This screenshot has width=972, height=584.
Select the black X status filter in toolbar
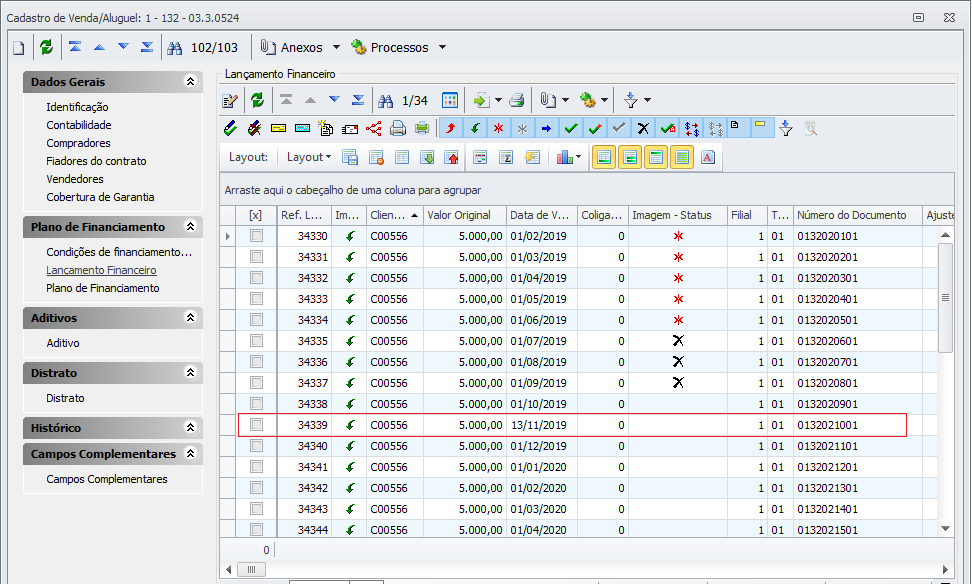point(643,128)
